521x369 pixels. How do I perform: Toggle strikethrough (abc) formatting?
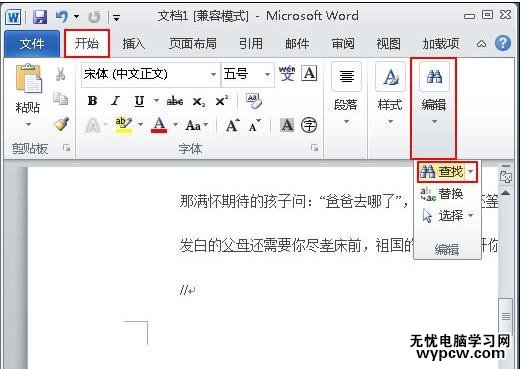(175, 101)
